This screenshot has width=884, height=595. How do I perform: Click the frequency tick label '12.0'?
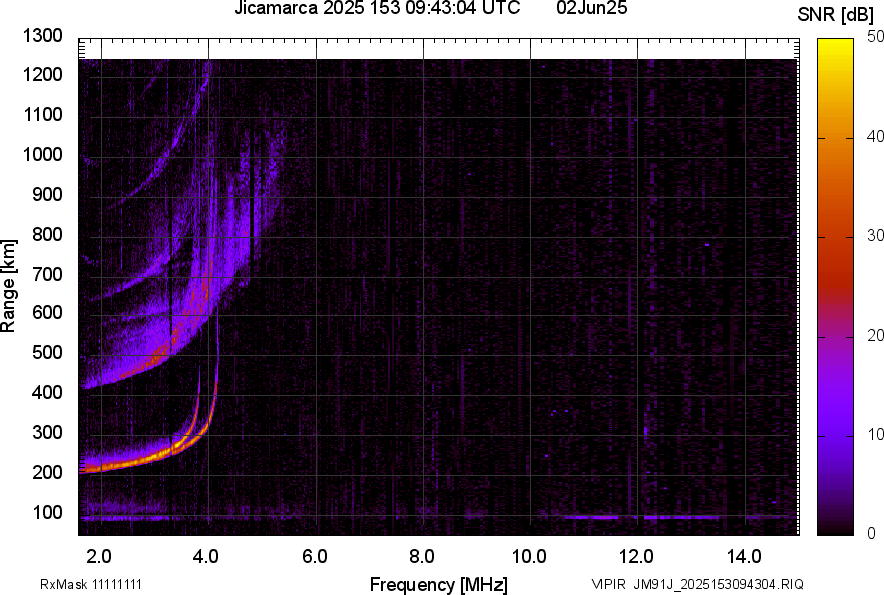click(x=636, y=557)
